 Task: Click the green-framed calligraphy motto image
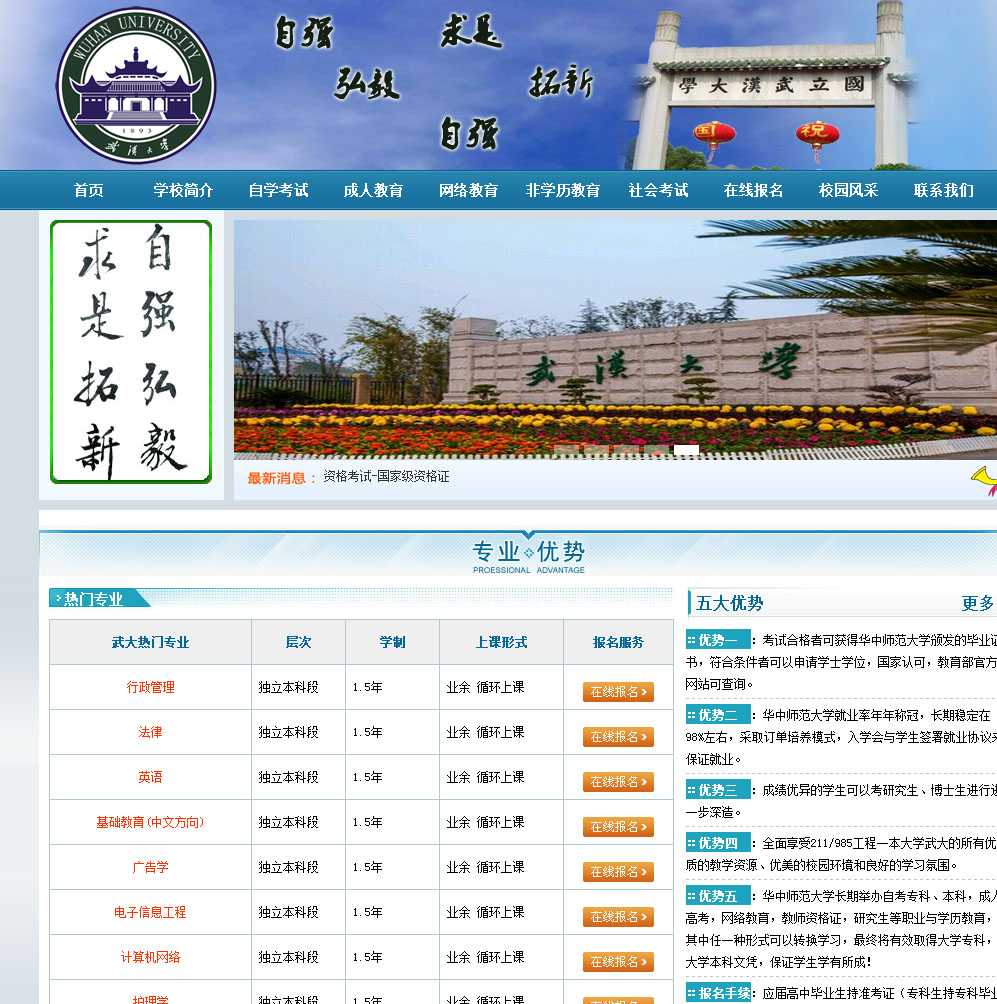pos(131,352)
